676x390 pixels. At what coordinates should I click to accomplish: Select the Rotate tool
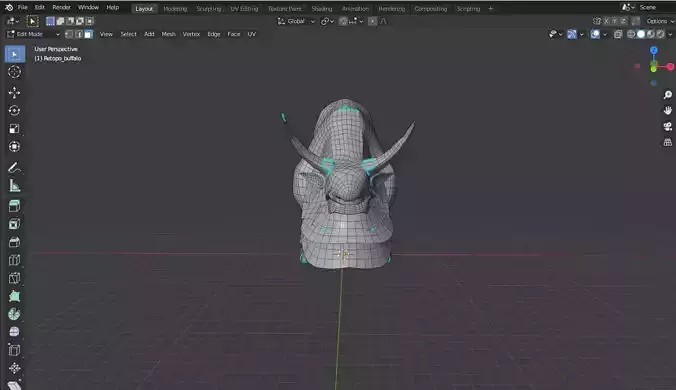point(14,111)
